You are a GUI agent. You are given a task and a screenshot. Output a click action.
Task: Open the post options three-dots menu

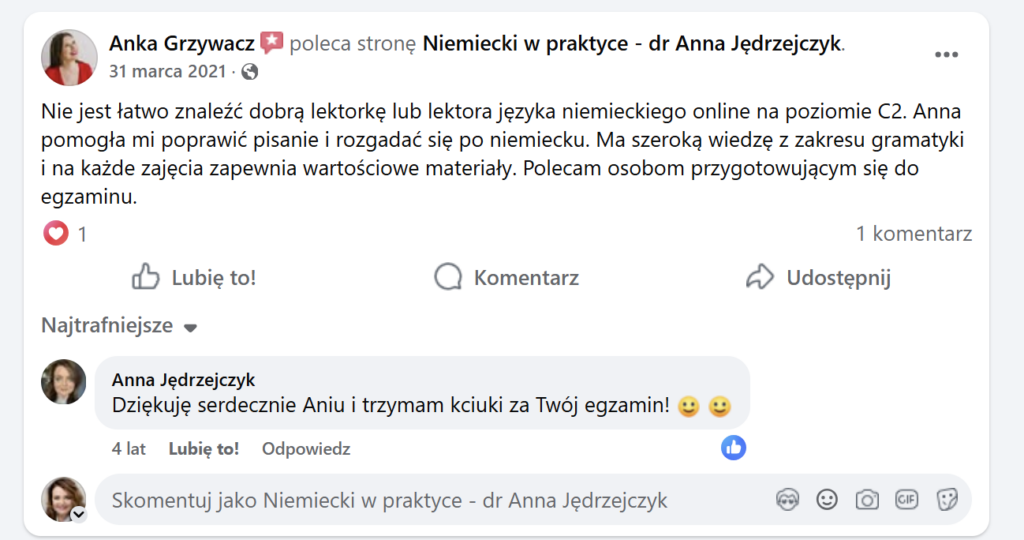click(946, 54)
